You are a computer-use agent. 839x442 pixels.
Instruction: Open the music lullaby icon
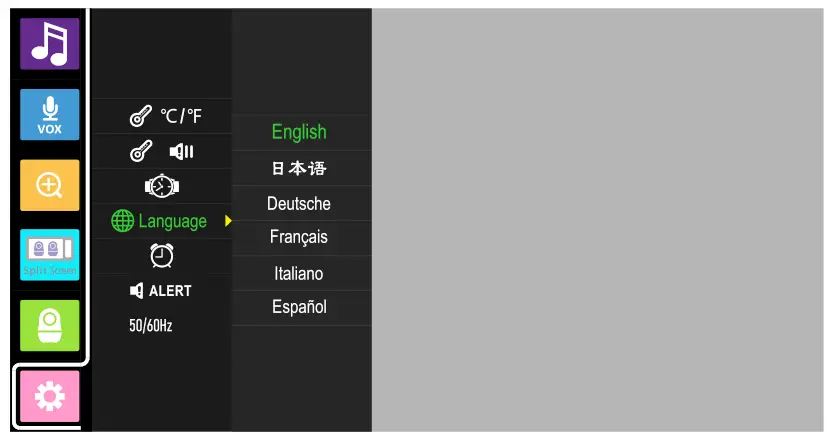(x=50, y=44)
